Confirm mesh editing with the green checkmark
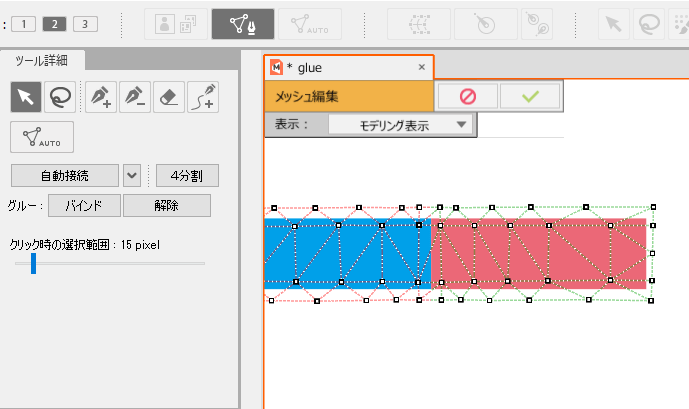 [x=530, y=96]
